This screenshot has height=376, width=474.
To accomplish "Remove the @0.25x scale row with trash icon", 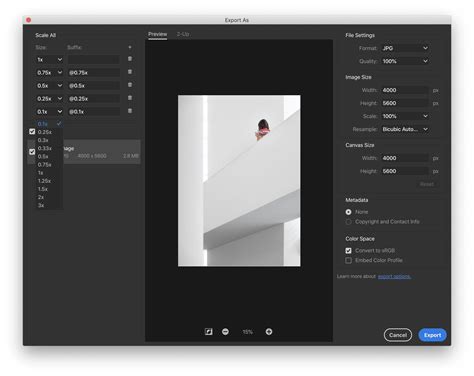I will [130, 98].
